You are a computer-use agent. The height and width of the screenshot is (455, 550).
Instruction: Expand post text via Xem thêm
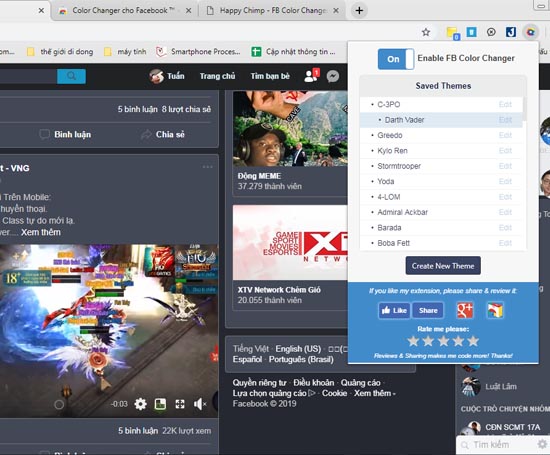(41, 232)
